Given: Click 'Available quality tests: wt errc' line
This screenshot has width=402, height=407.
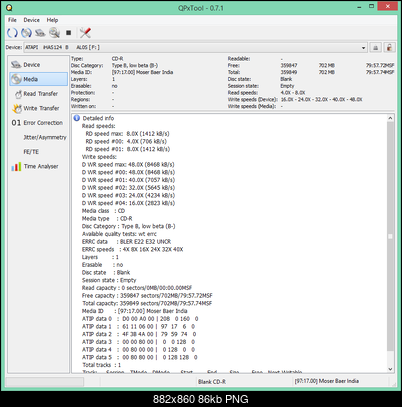Looking at the screenshot, I should 119,234.
